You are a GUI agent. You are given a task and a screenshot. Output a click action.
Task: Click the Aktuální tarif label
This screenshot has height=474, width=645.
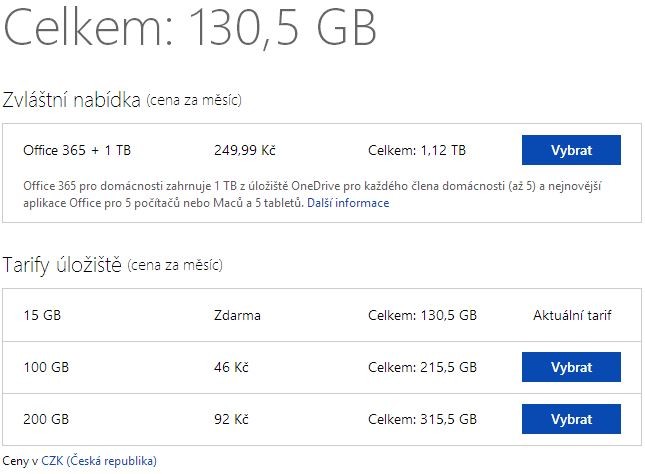point(572,315)
